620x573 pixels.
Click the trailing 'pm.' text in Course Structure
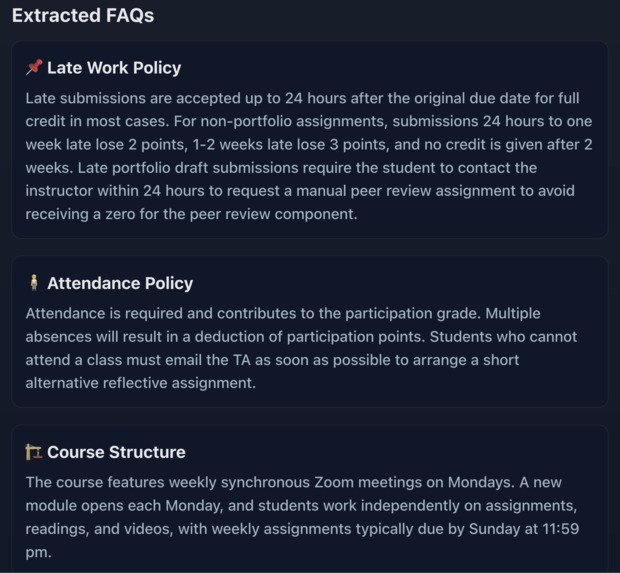[38, 552]
